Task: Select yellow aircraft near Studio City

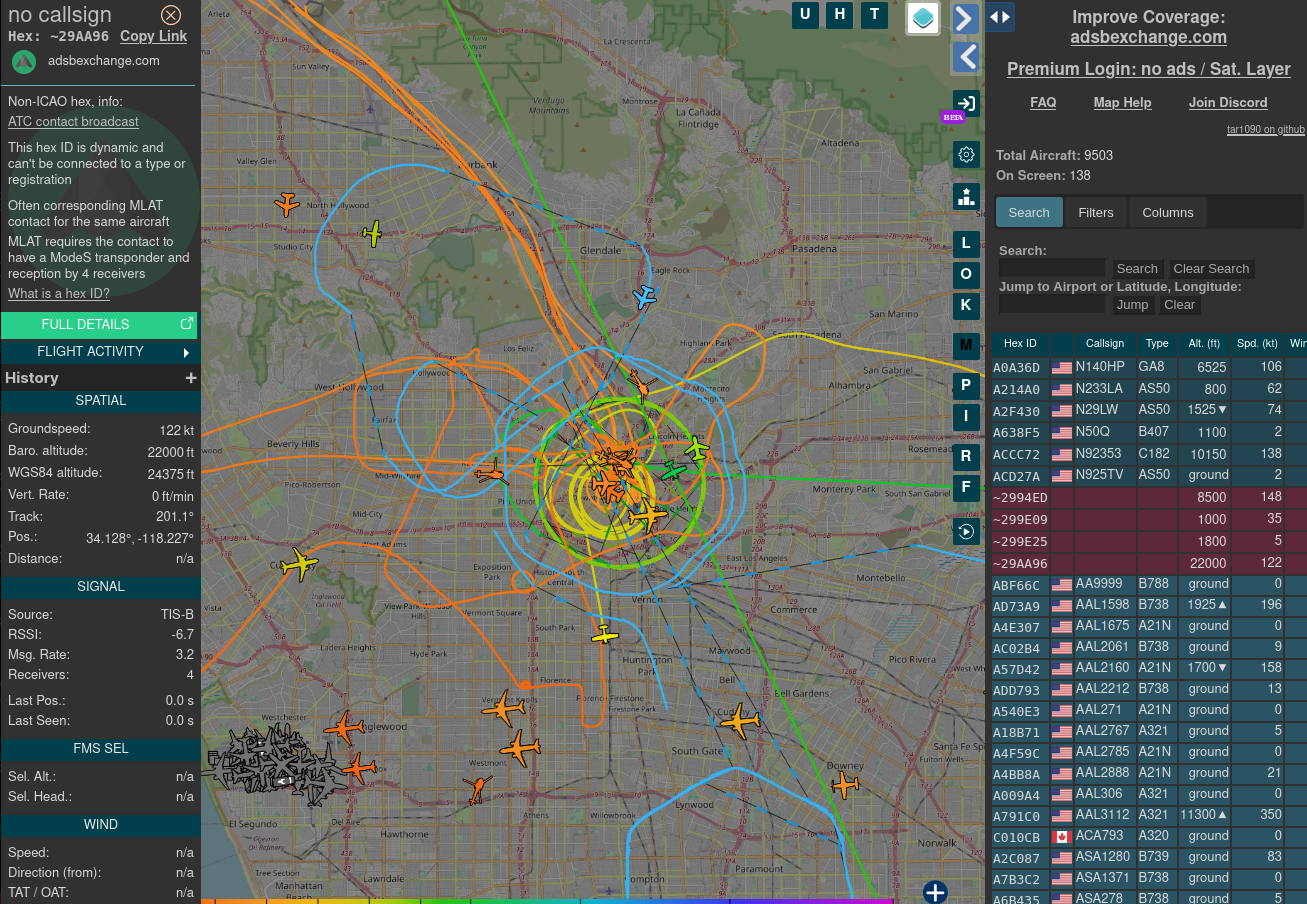Action: (x=372, y=234)
